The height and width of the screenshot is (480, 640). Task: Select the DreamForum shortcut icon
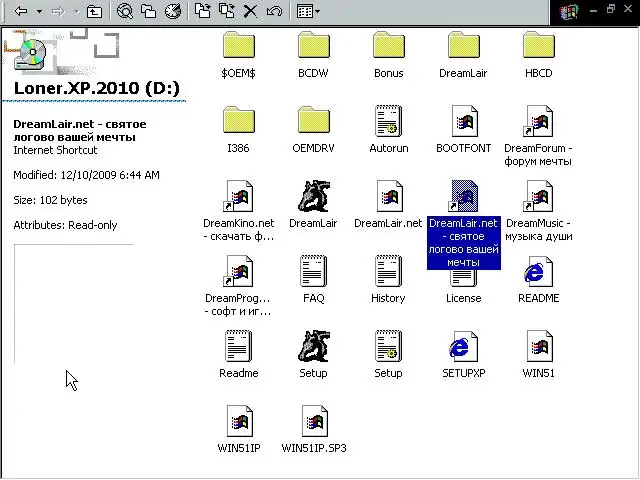538,136
